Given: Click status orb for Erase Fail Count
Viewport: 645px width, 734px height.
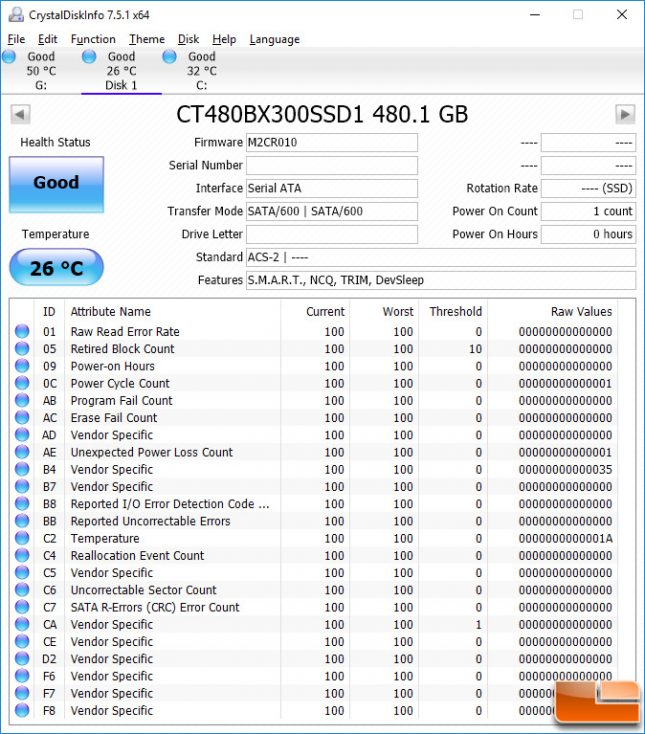Looking at the screenshot, I should coord(22,418).
